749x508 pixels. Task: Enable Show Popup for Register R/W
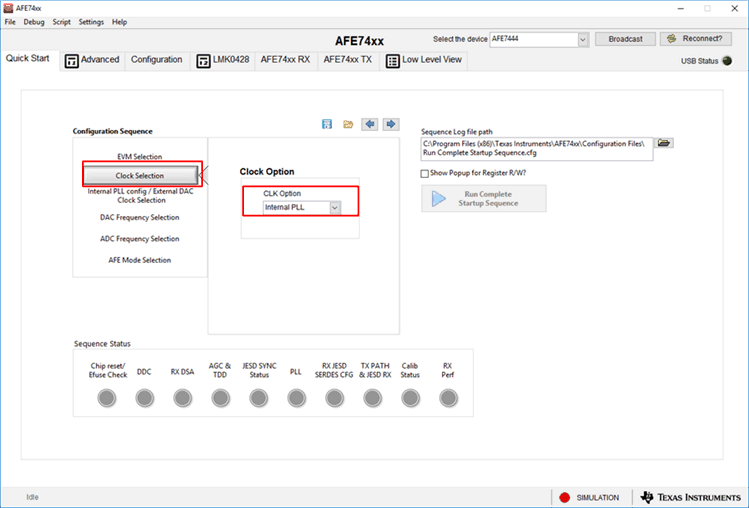click(425, 173)
